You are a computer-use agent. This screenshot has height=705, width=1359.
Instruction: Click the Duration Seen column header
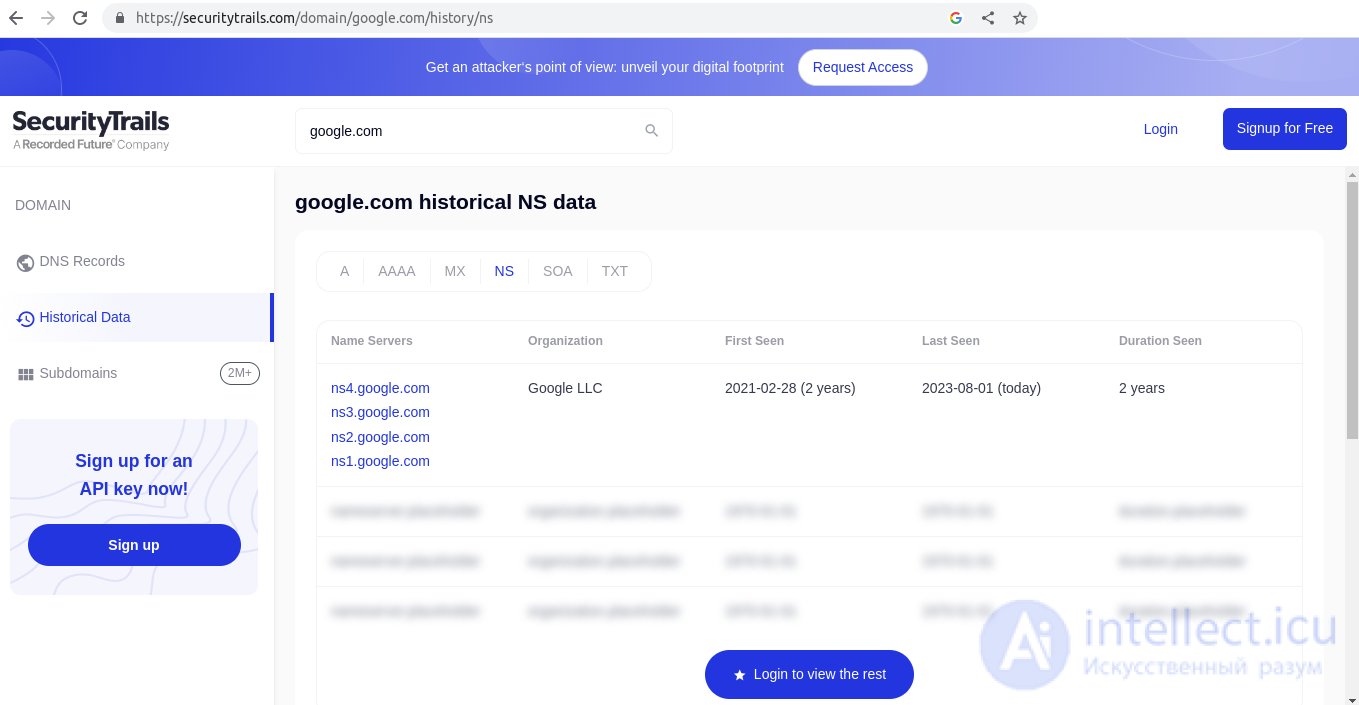point(1160,341)
